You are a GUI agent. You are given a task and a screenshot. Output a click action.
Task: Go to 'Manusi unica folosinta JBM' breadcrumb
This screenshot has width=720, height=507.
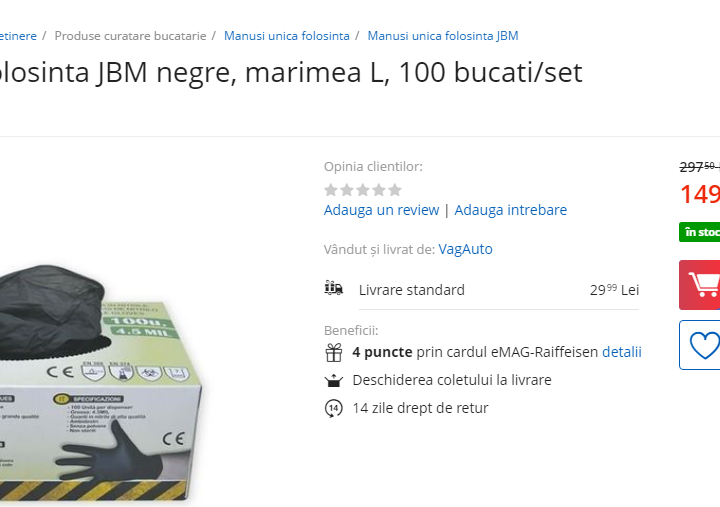click(443, 36)
